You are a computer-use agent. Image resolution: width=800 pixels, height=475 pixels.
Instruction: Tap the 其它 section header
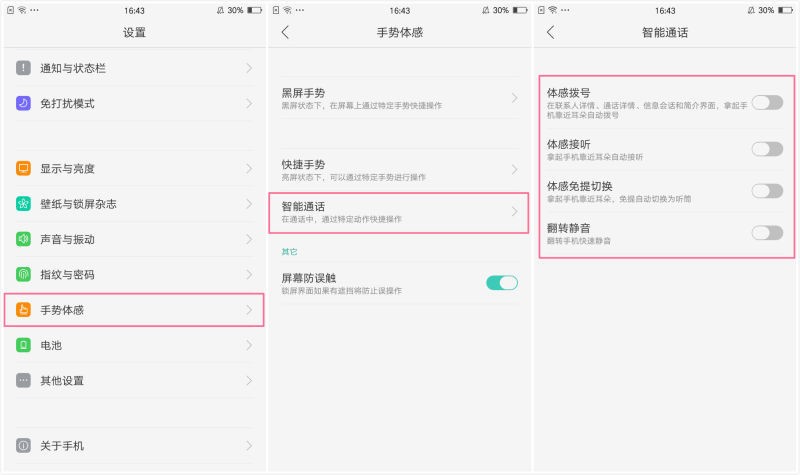(x=289, y=252)
